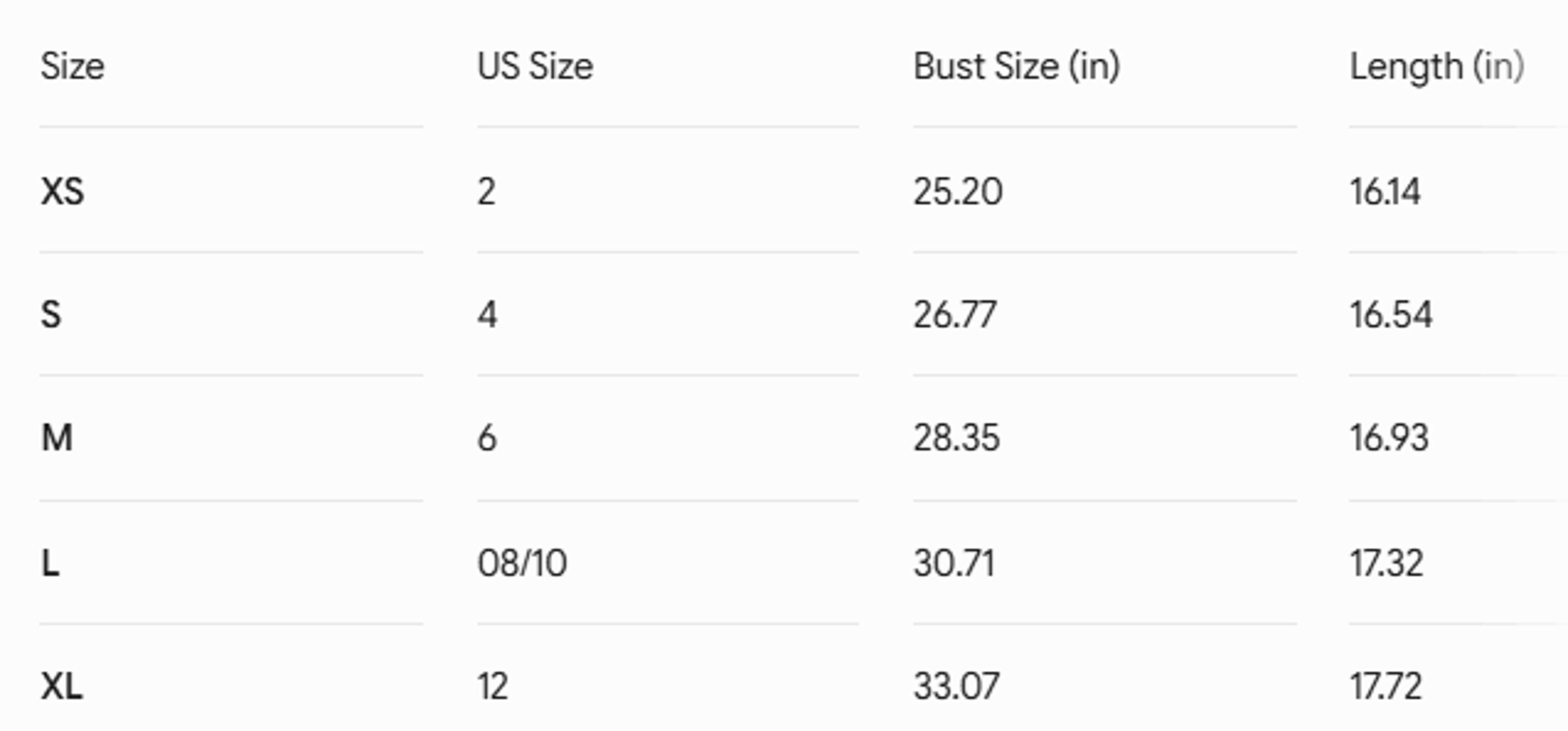Click the US Size column header
Viewport: 1568px width, 731px height.
(x=535, y=66)
